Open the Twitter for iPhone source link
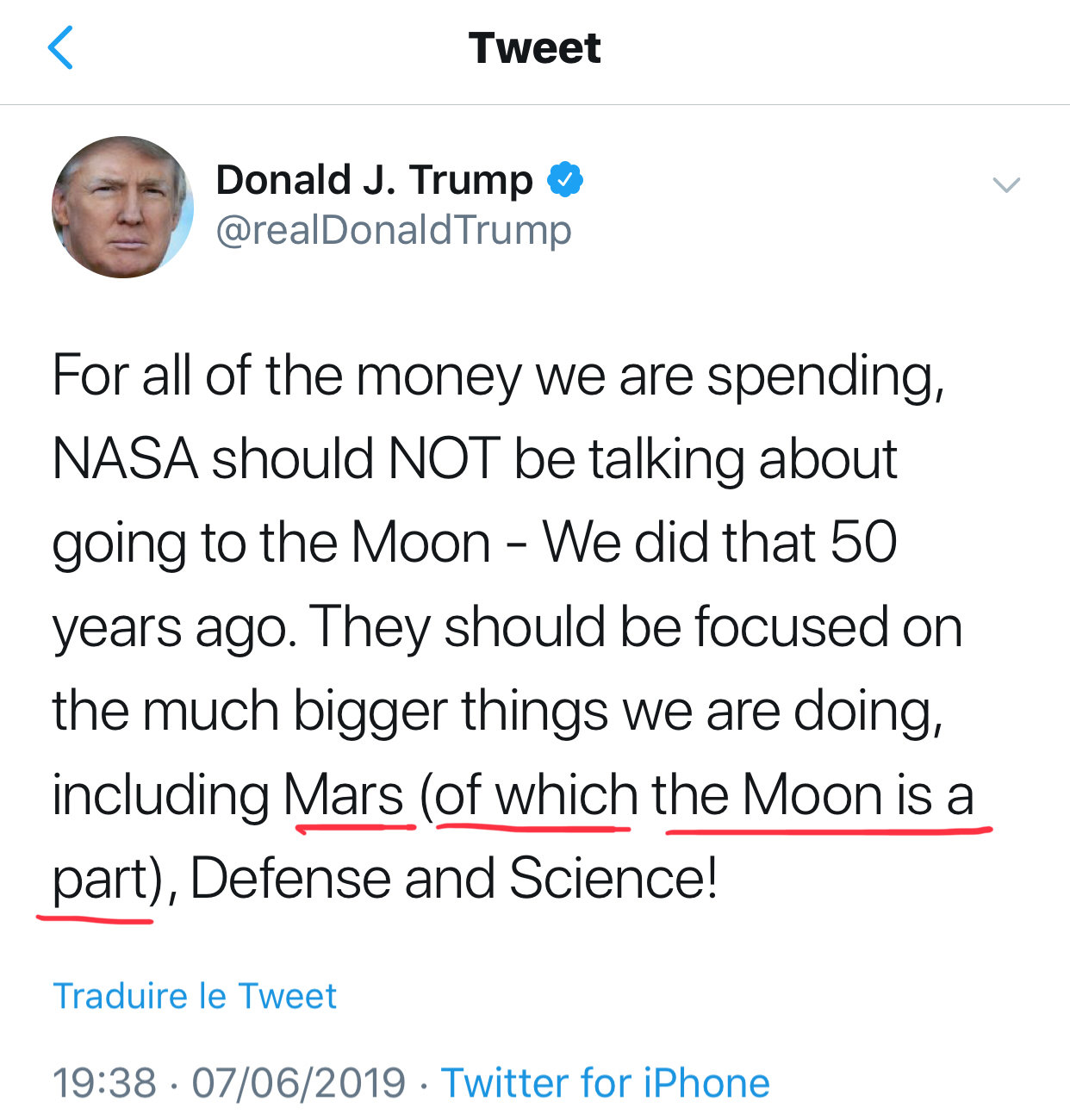 click(605, 1083)
